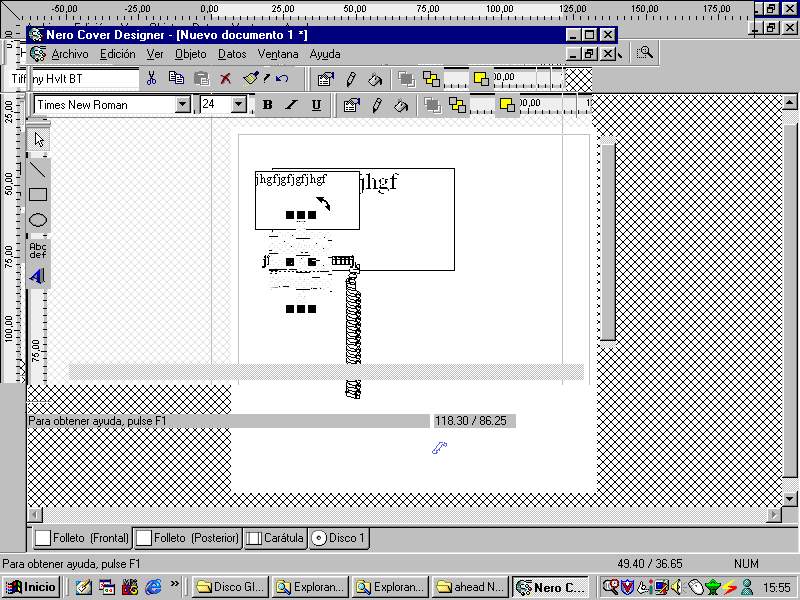
Task: Open the Ventana menu
Action: pos(278,54)
